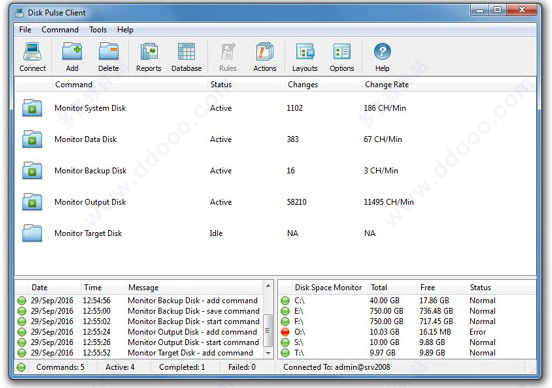552x388 pixels.
Task: Select the Monitor Output Disk command name
Action: point(90,202)
